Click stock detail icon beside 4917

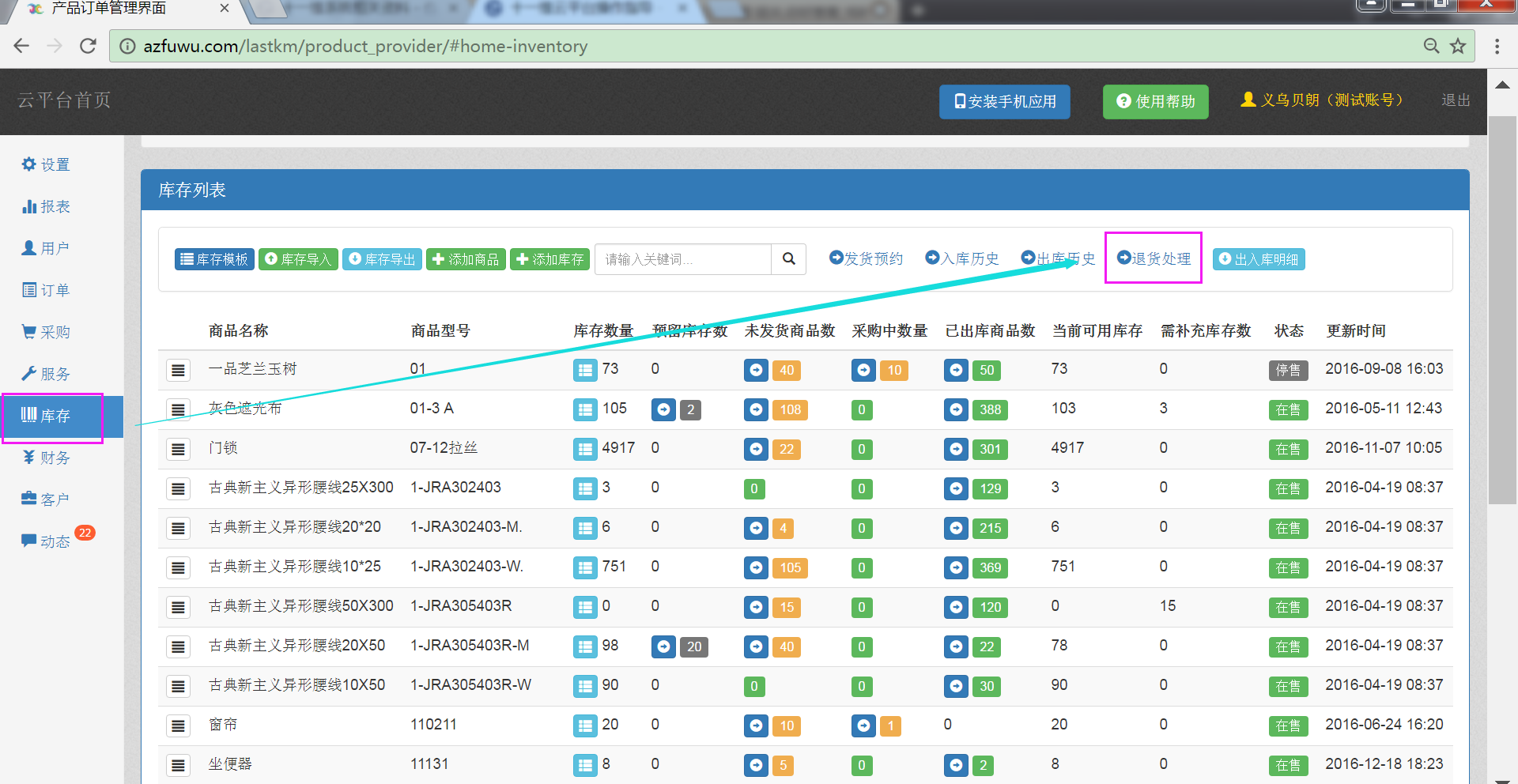pyautogui.click(x=585, y=449)
